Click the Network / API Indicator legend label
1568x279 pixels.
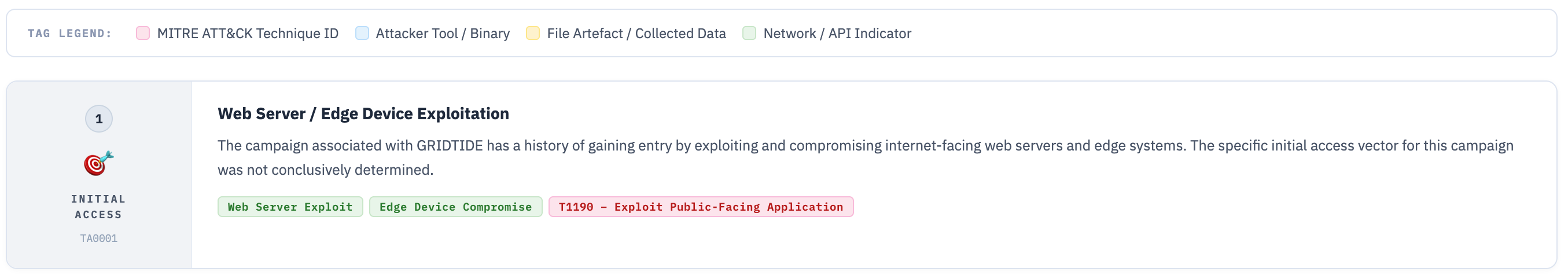pyautogui.click(x=837, y=34)
